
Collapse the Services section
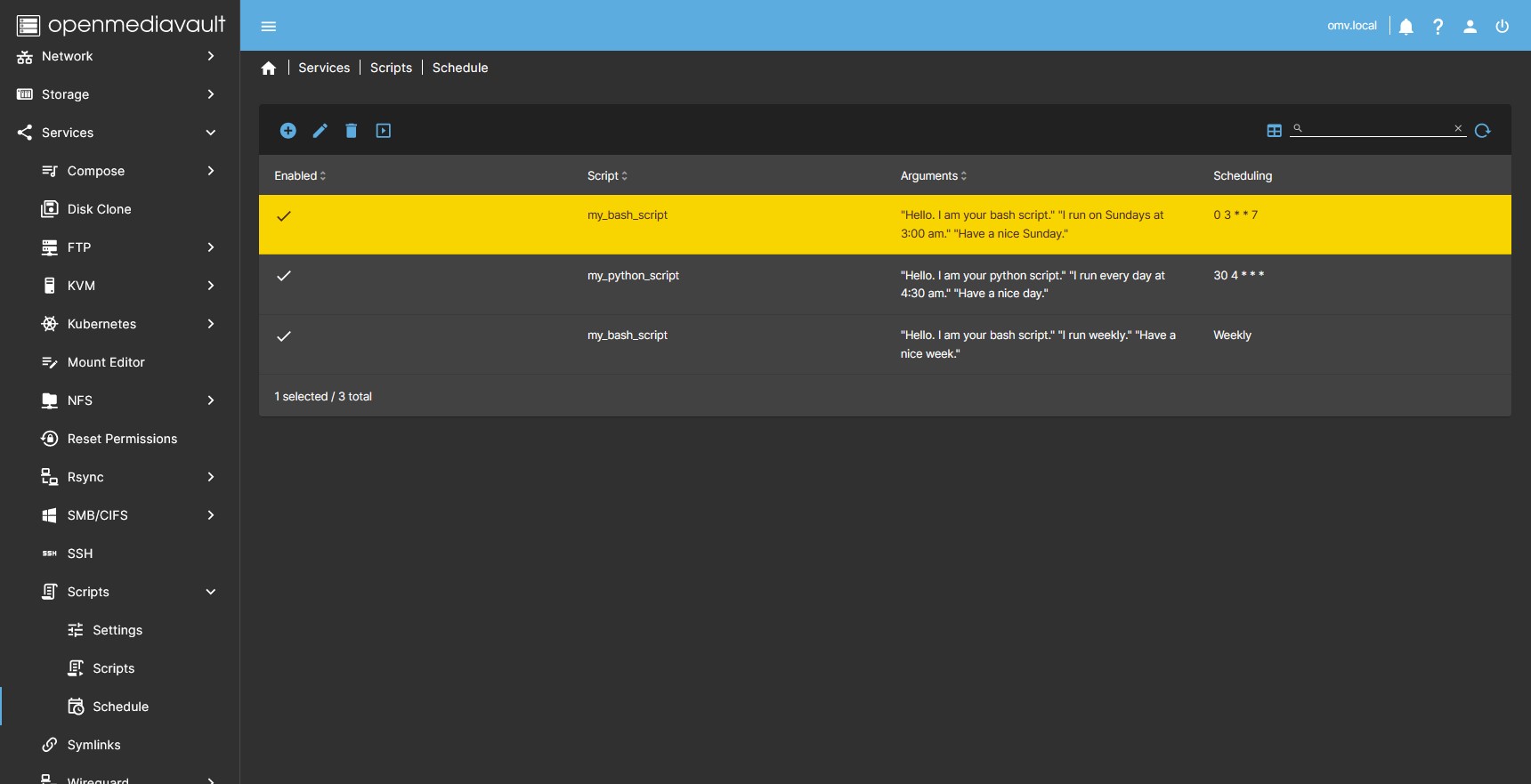point(211,133)
